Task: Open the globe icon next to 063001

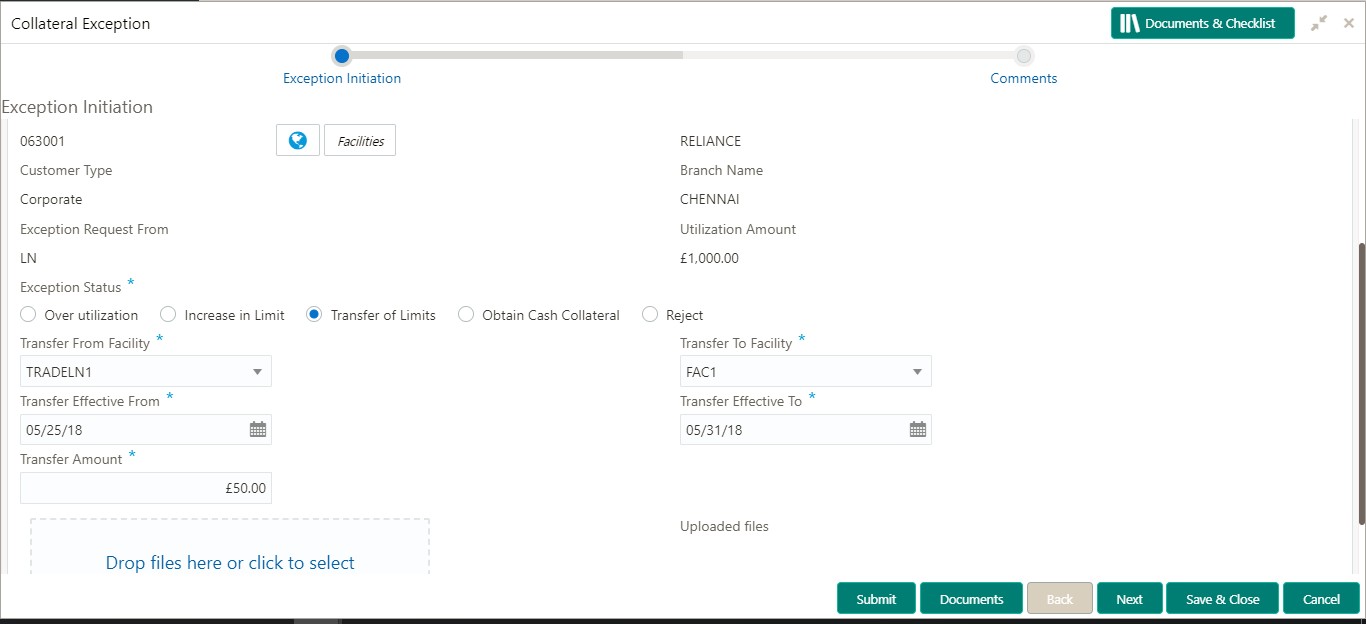Action: (x=297, y=141)
